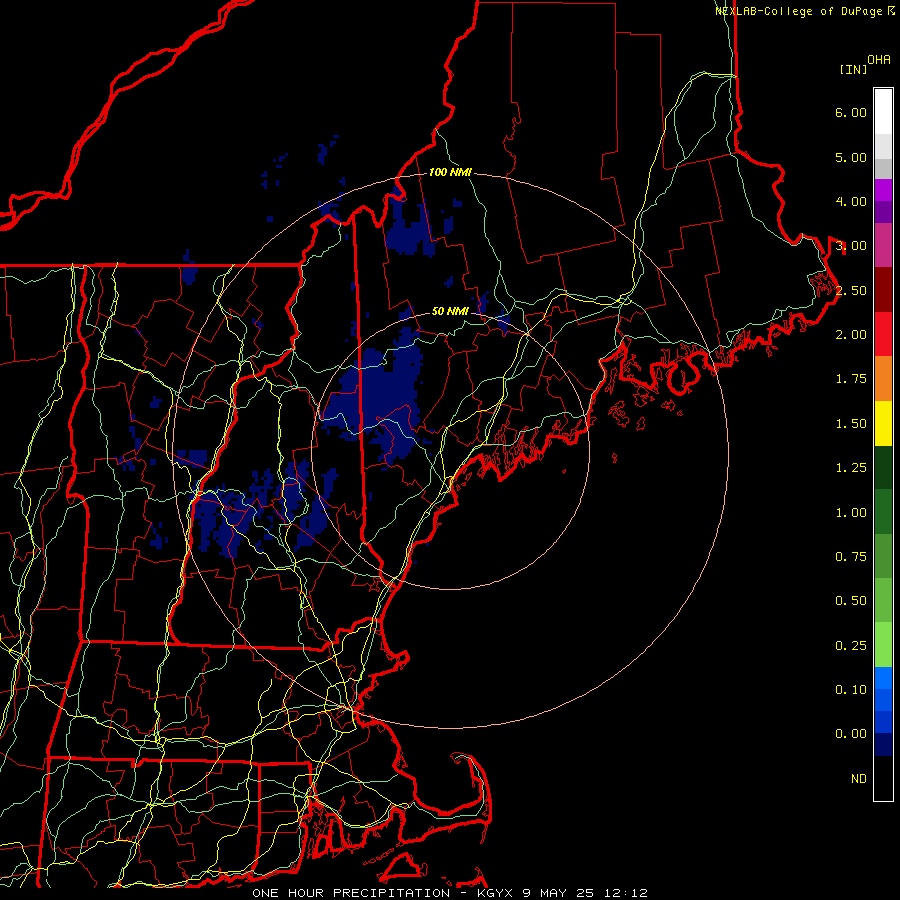Screen dimensions: 900x900
Task: Click the "9 MAY 25" date in caption
Action: [x=560, y=893]
